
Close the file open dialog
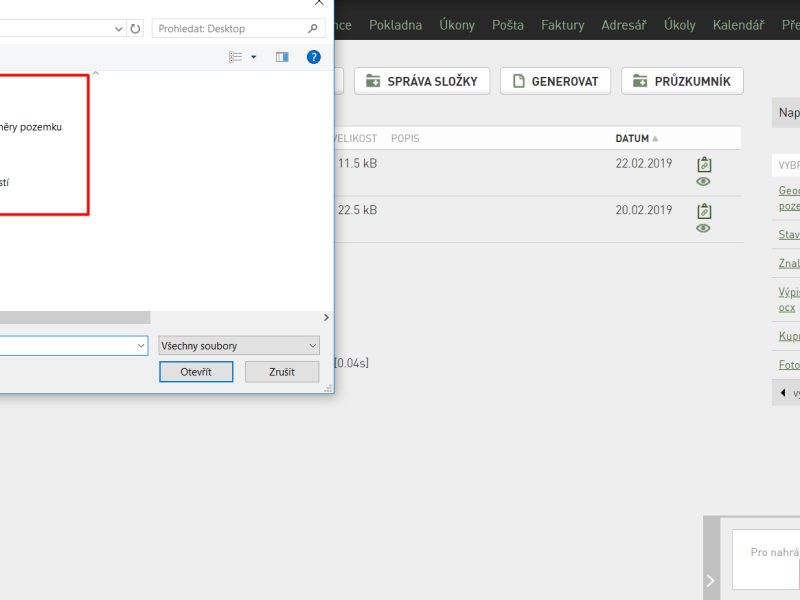coord(319,3)
